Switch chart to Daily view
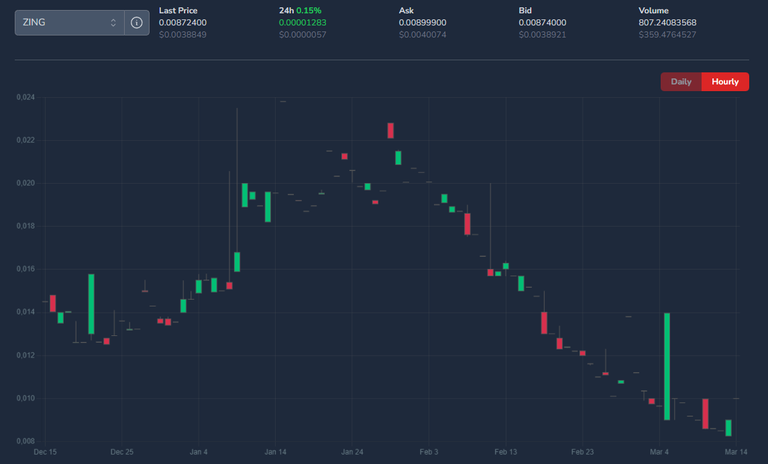This screenshot has height=464, width=768. (x=681, y=82)
